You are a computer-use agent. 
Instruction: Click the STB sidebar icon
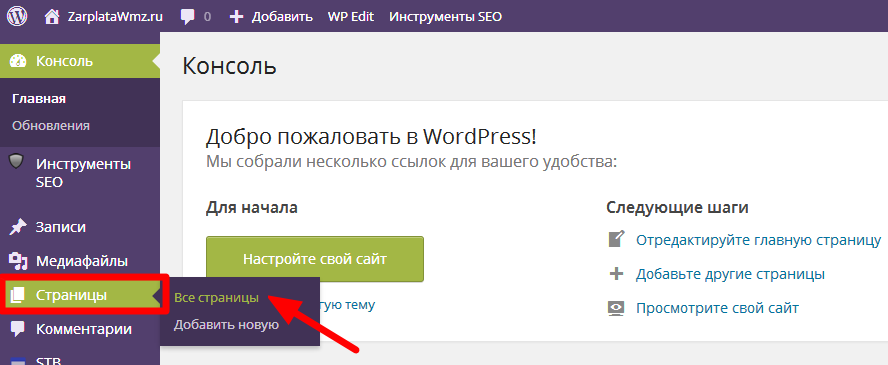pyautogui.click(x=18, y=361)
